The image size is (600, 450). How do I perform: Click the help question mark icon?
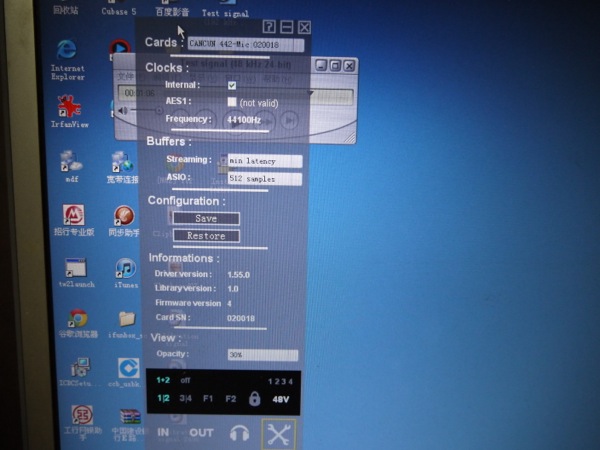(x=269, y=27)
